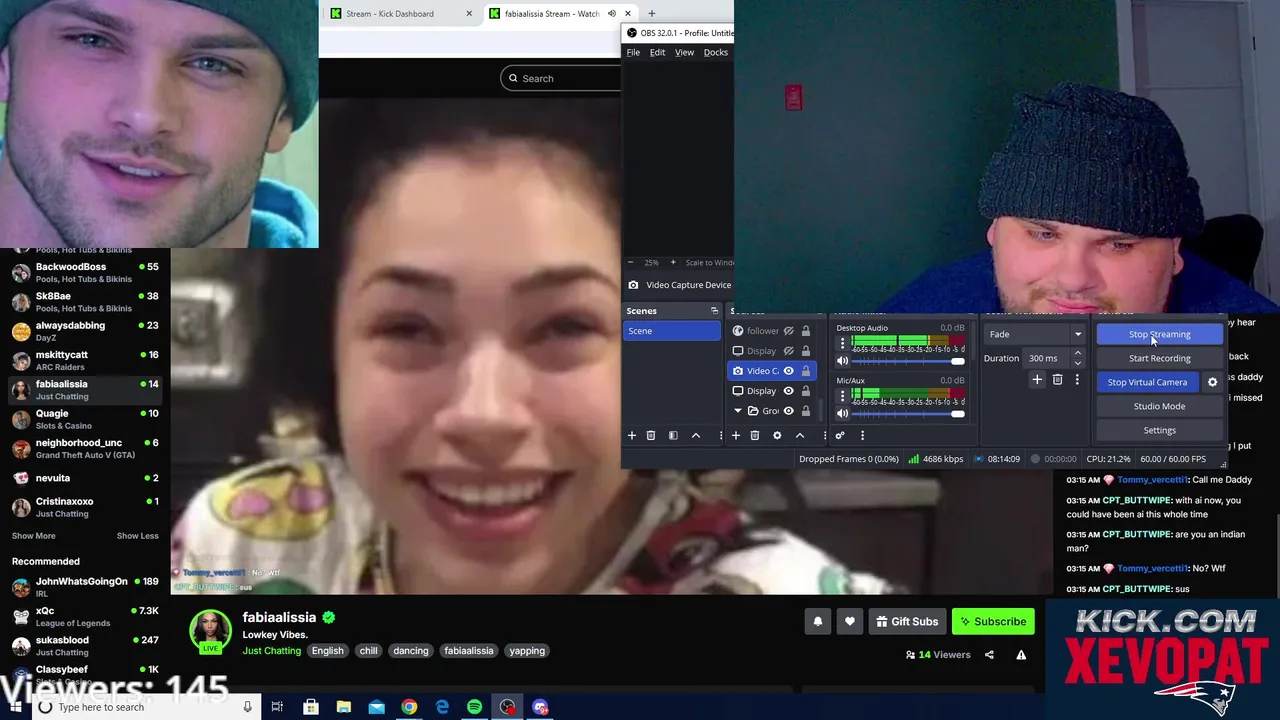Viewport: 1280px width, 720px height.
Task: Add a new scene with the Scenes plus icon
Action: click(x=631, y=436)
